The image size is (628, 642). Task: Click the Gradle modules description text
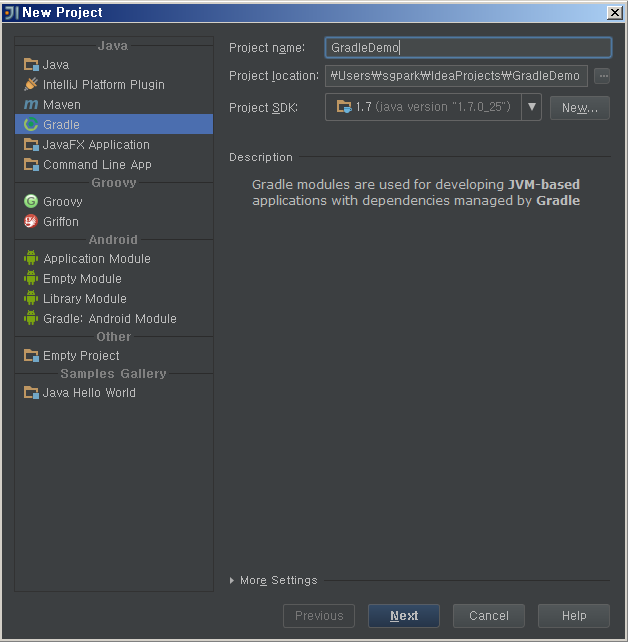(x=416, y=192)
